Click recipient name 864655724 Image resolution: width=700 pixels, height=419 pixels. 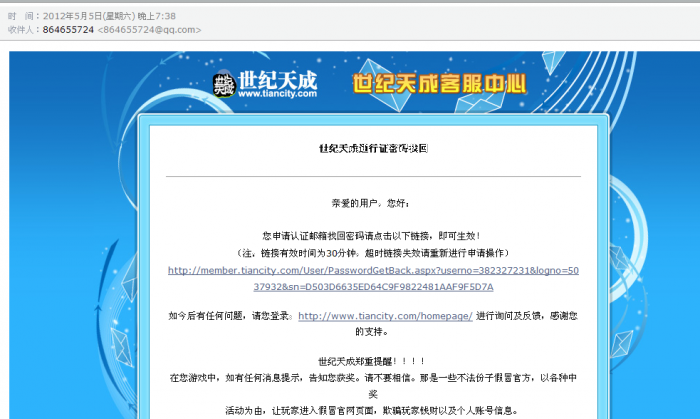tap(68, 30)
